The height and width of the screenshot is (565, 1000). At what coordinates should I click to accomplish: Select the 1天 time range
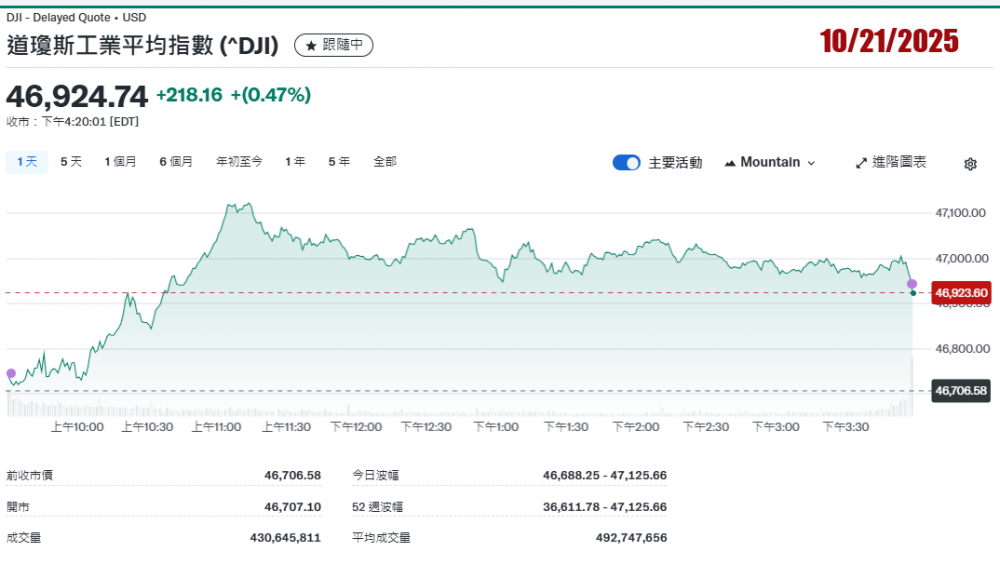pos(27,161)
